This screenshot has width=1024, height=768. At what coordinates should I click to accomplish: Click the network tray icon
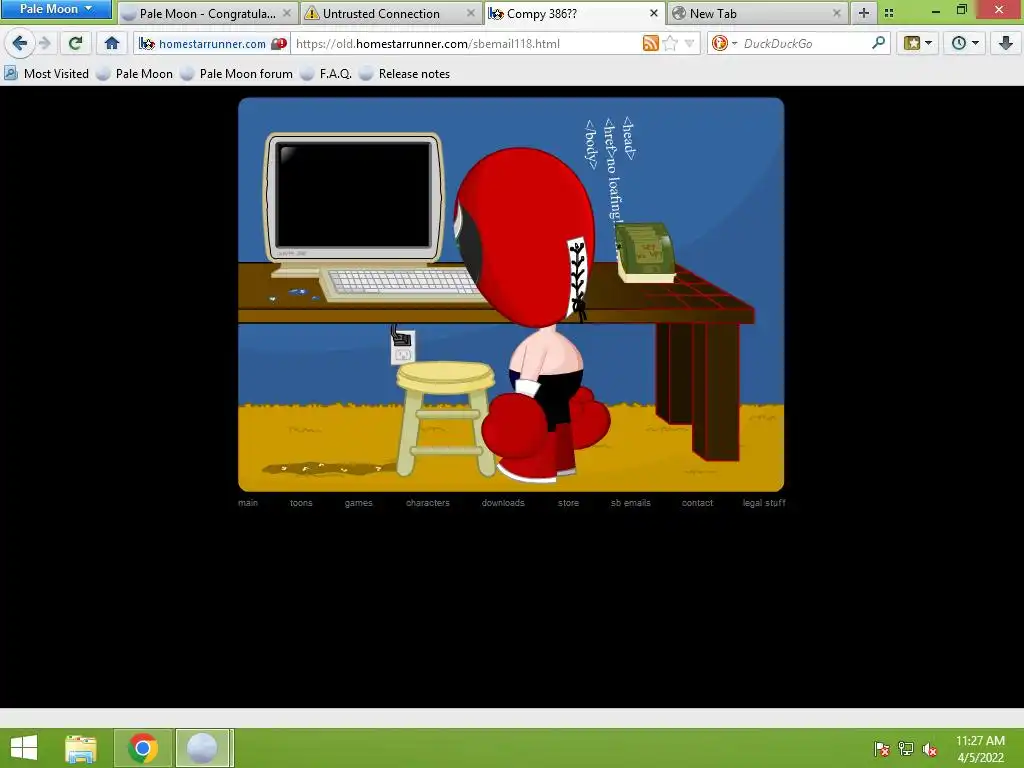906,749
